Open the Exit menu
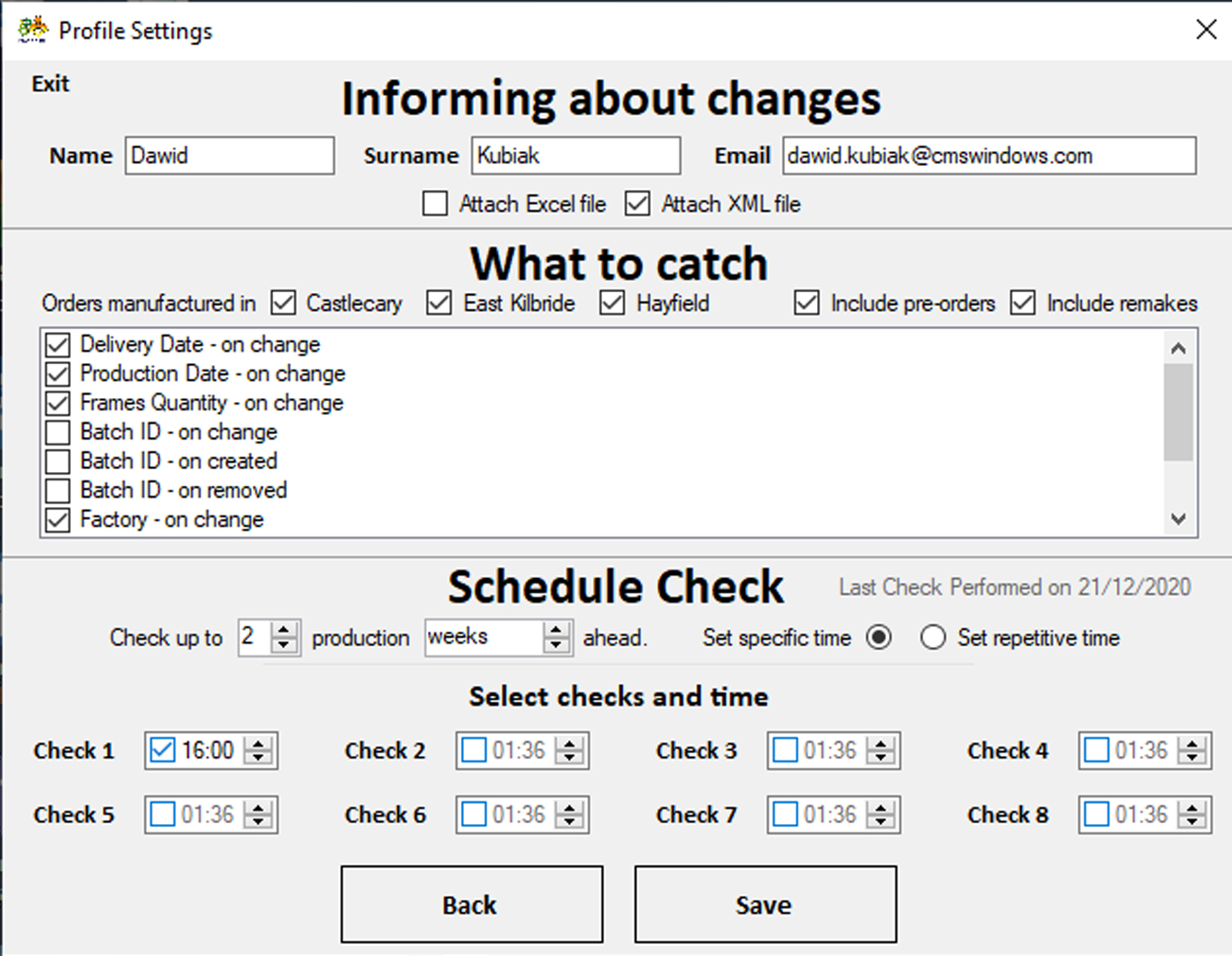This screenshot has width=1232, height=956. click(50, 84)
